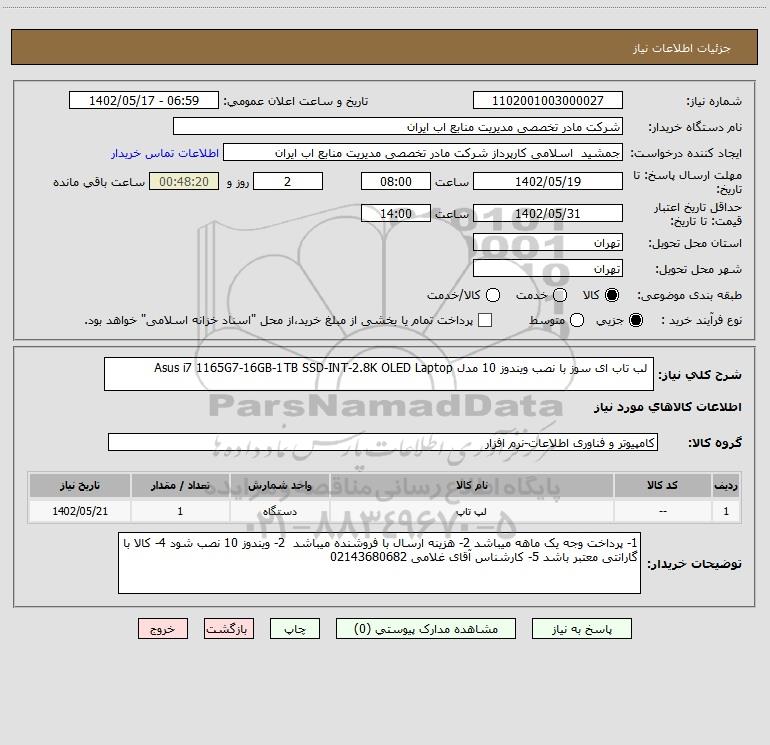Screen dimensions: 770x745
Task: Click the deadline hour field 08:00
Action: 396,181
